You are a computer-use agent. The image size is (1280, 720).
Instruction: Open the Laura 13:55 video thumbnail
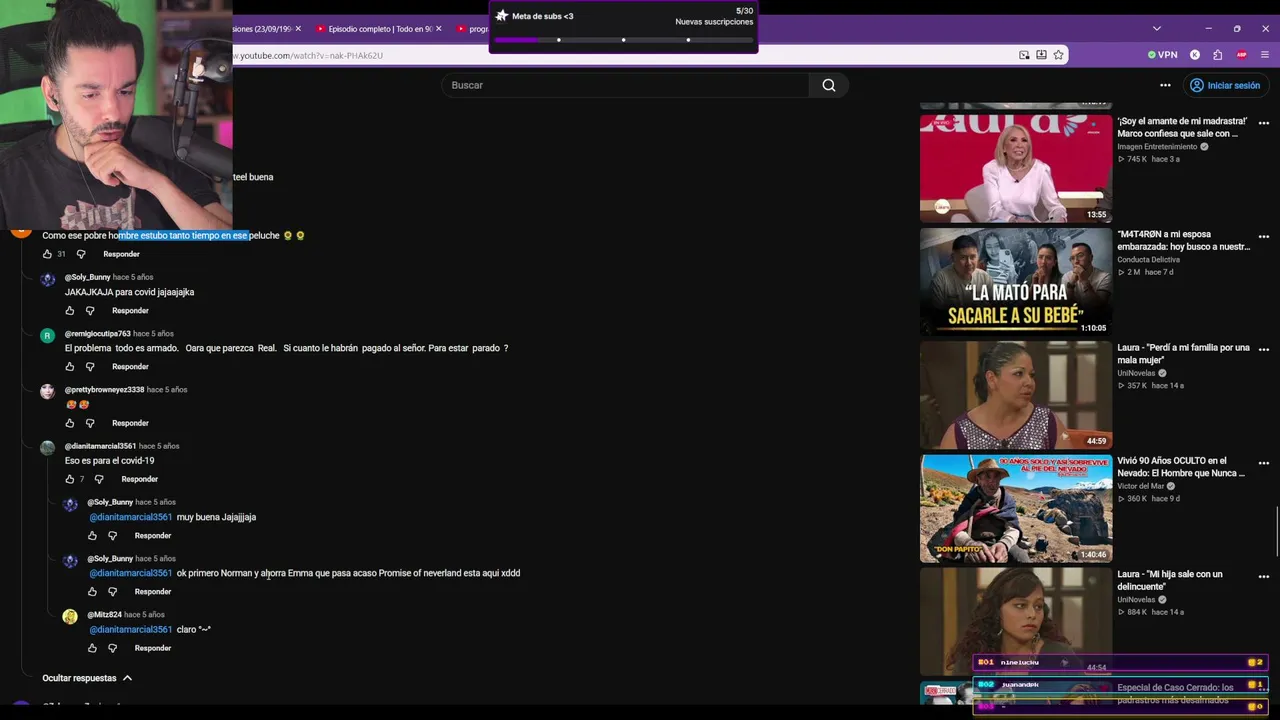(x=1015, y=168)
